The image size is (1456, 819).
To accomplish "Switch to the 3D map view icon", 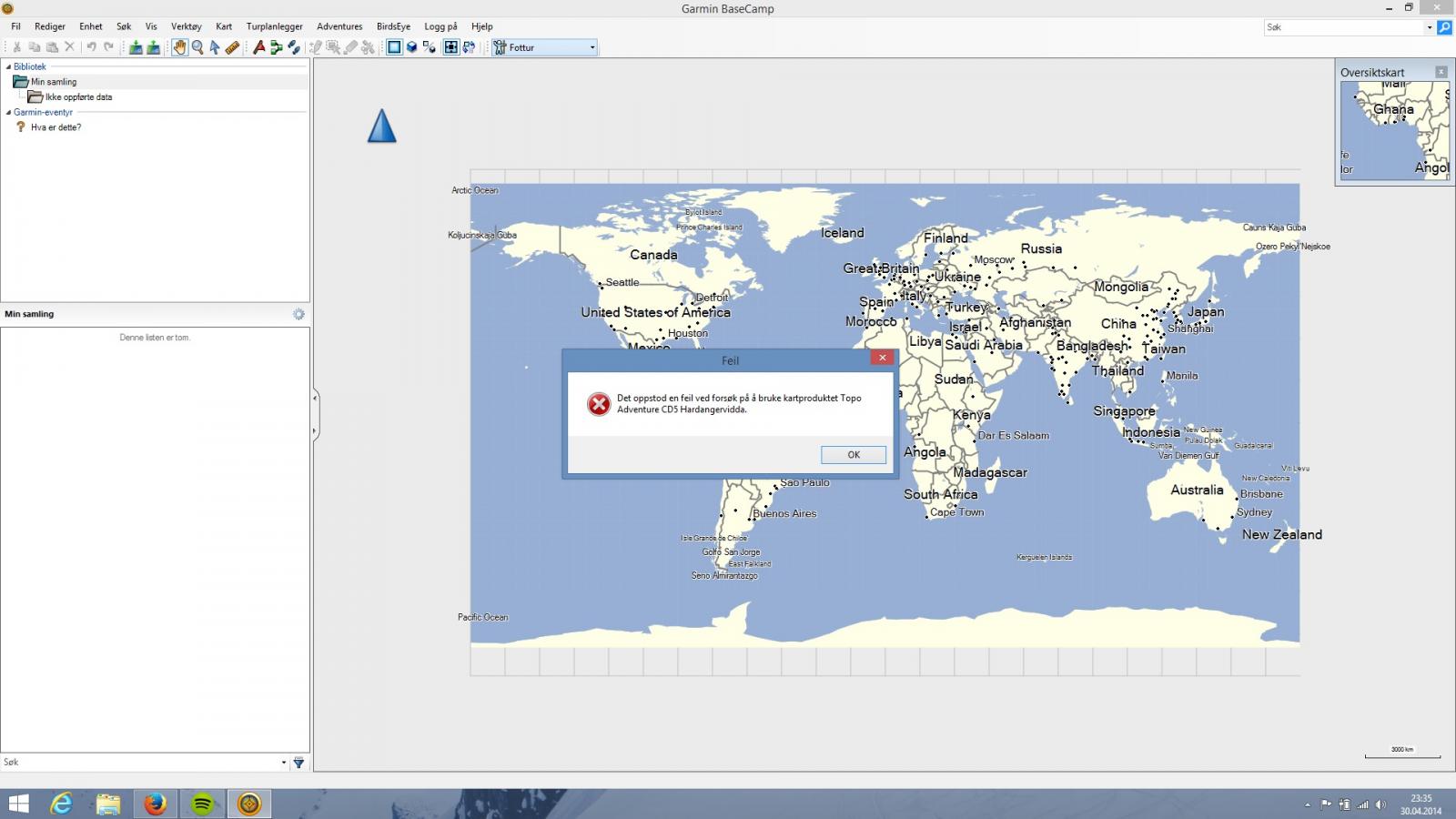I will pyautogui.click(x=411, y=47).
